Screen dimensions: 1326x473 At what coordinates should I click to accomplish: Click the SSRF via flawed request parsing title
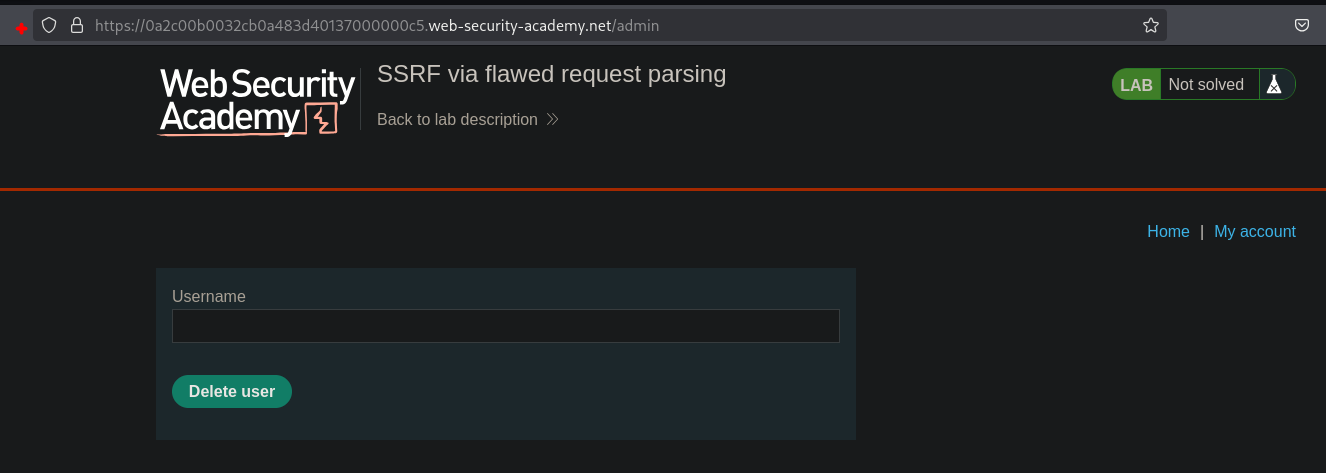point(551,74)
